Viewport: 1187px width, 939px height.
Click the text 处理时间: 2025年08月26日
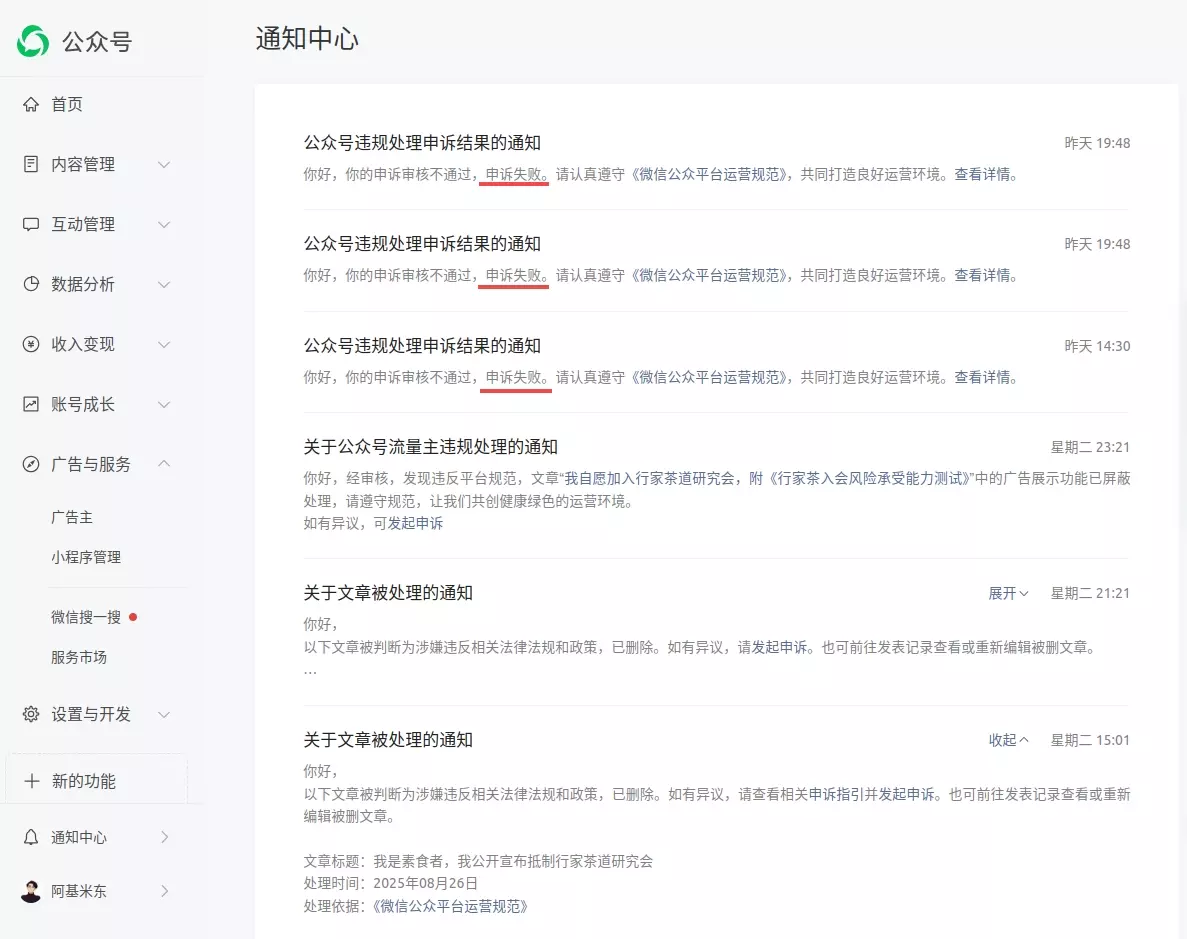coord(391,883)
